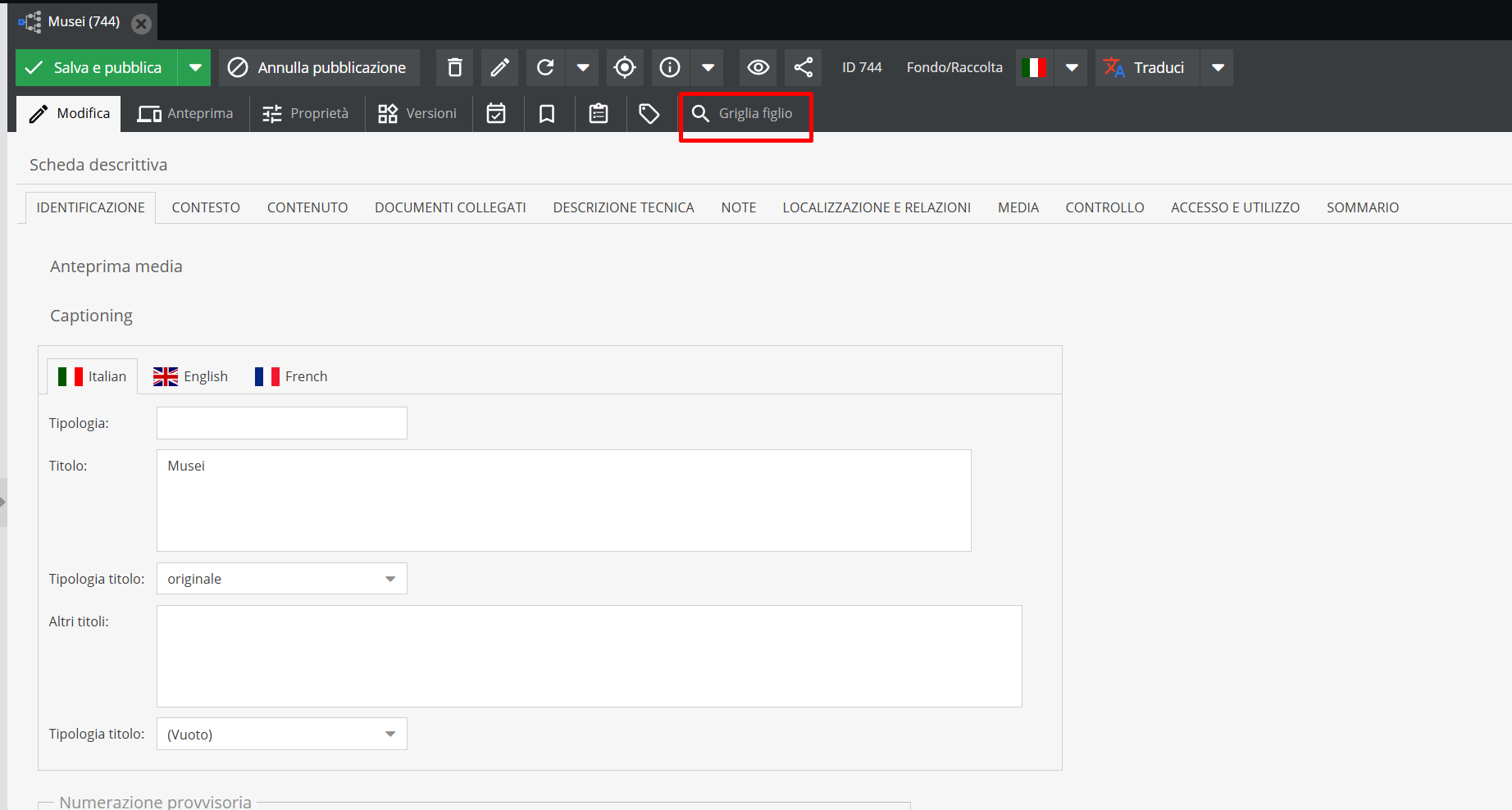Viewport: 1512px width, 810px height.
Task: Click the locate-in-tree target icon
Action: (625, 67)
